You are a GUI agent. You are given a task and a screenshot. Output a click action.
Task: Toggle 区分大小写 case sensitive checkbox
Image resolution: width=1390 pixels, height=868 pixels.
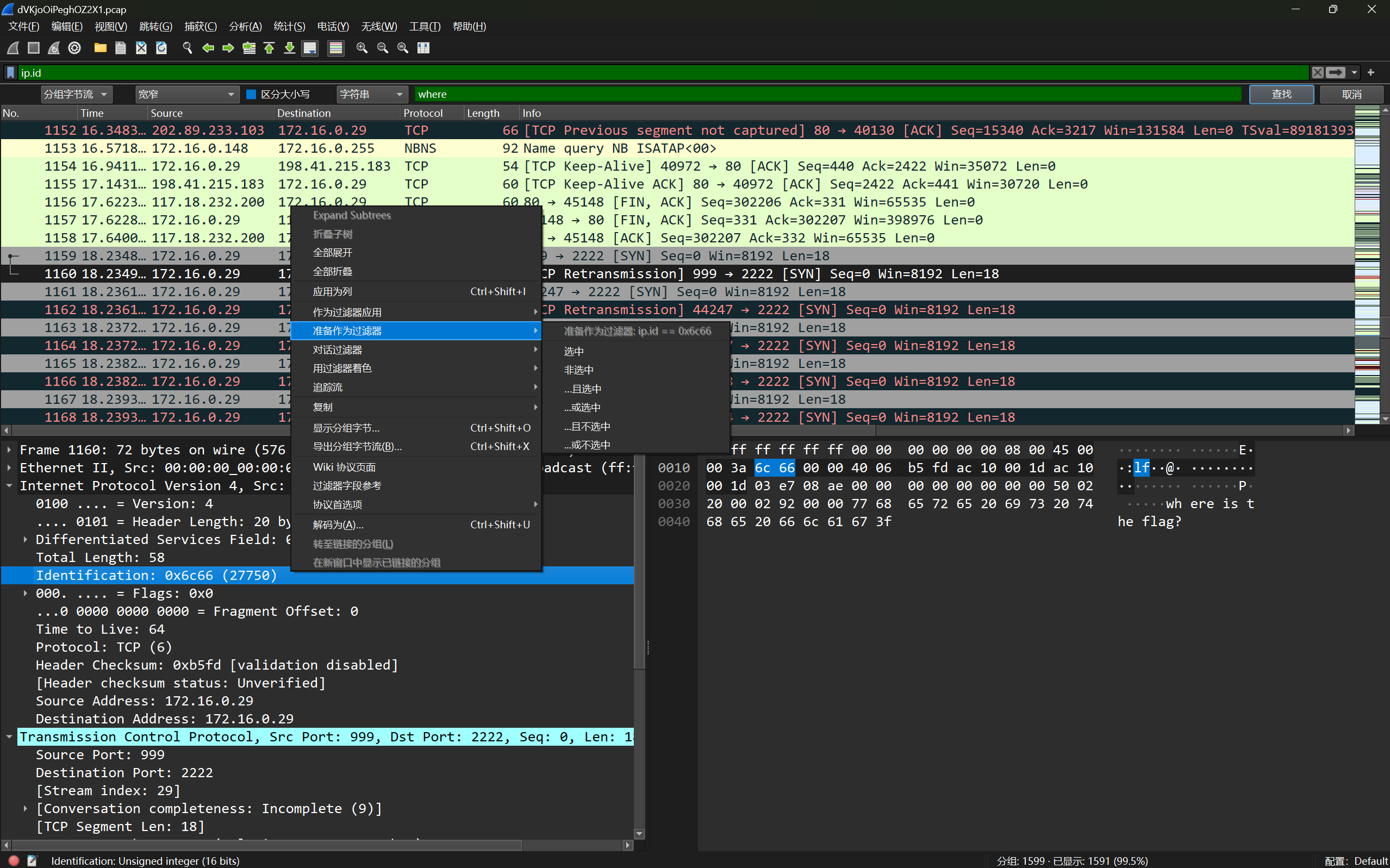click(x=251, y=94)
